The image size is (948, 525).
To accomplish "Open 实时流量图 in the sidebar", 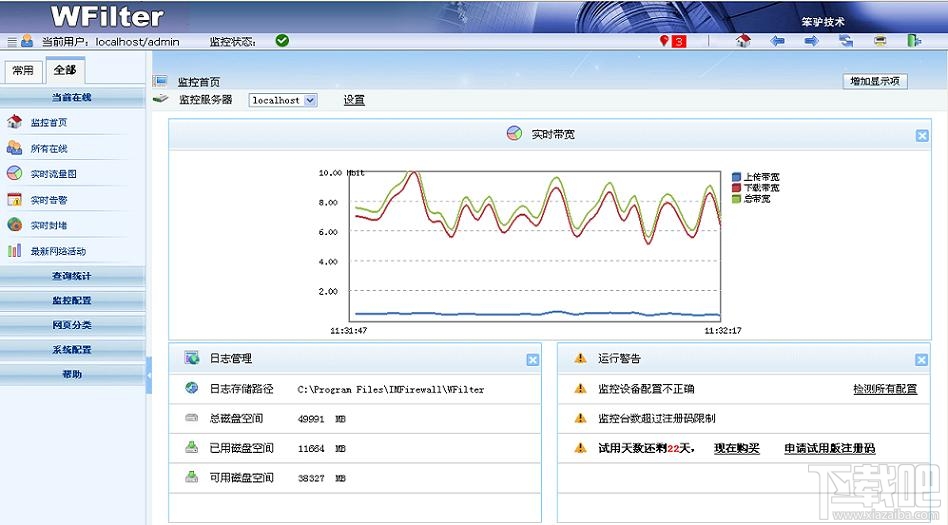I will [54, 174].
